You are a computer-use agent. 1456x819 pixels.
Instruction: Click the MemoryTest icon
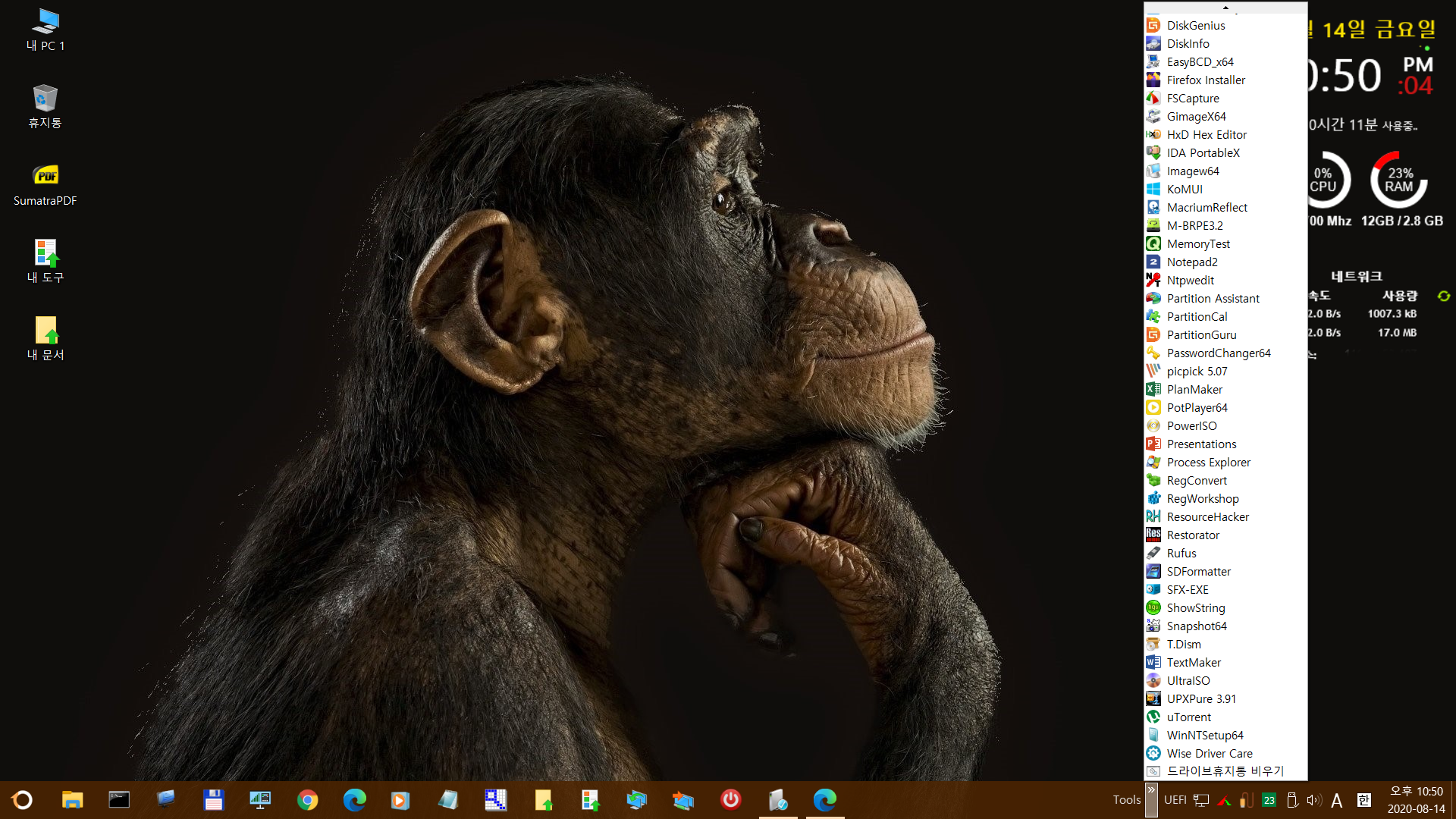point(1153,243)
